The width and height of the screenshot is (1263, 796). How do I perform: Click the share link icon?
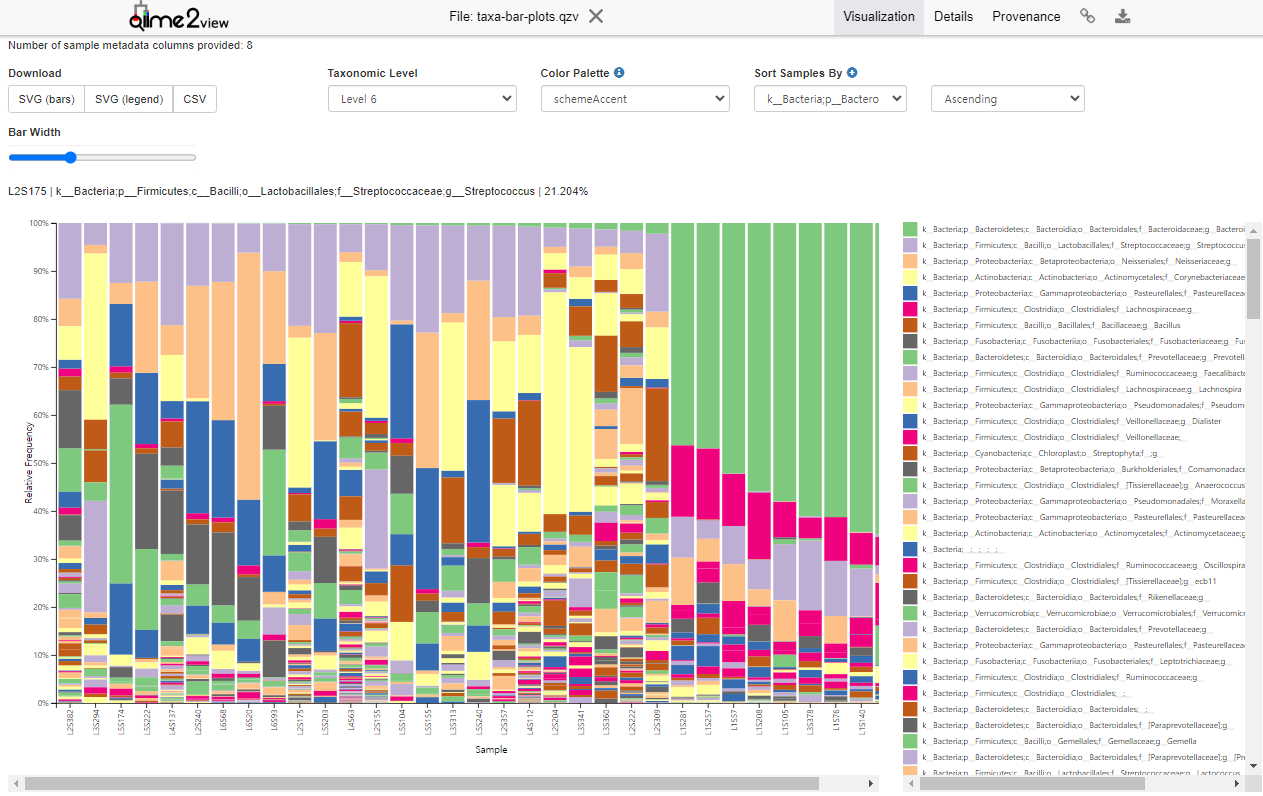(x=1087, y=16)
